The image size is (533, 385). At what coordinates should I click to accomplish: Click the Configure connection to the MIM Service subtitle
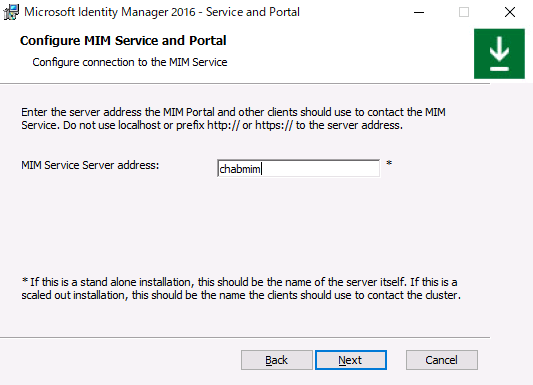pyautogui.click(x=130, y=62)
